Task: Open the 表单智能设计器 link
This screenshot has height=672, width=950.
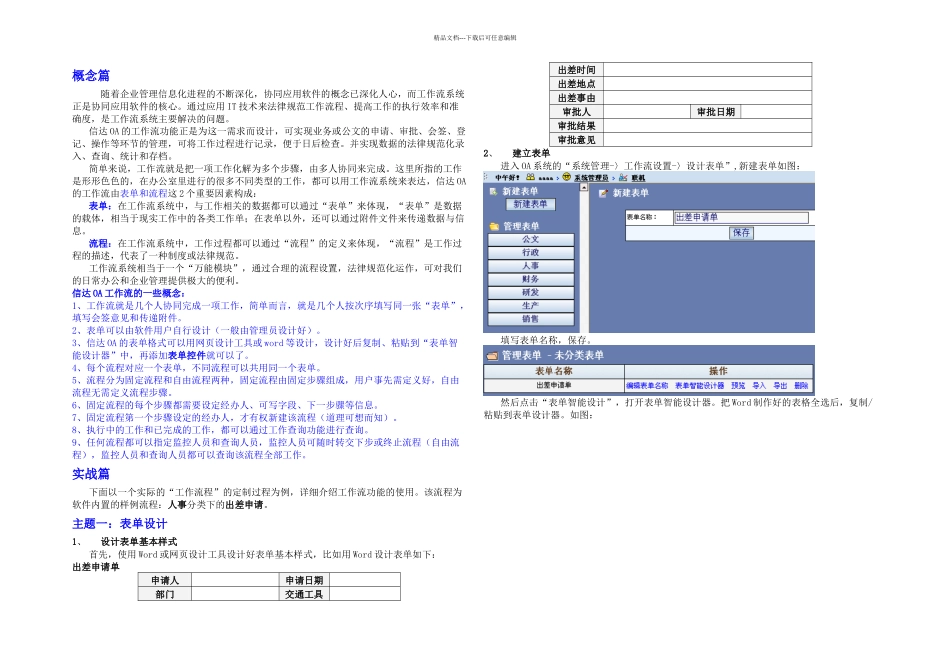Action: pyautogui.click(x=699, y=386)
